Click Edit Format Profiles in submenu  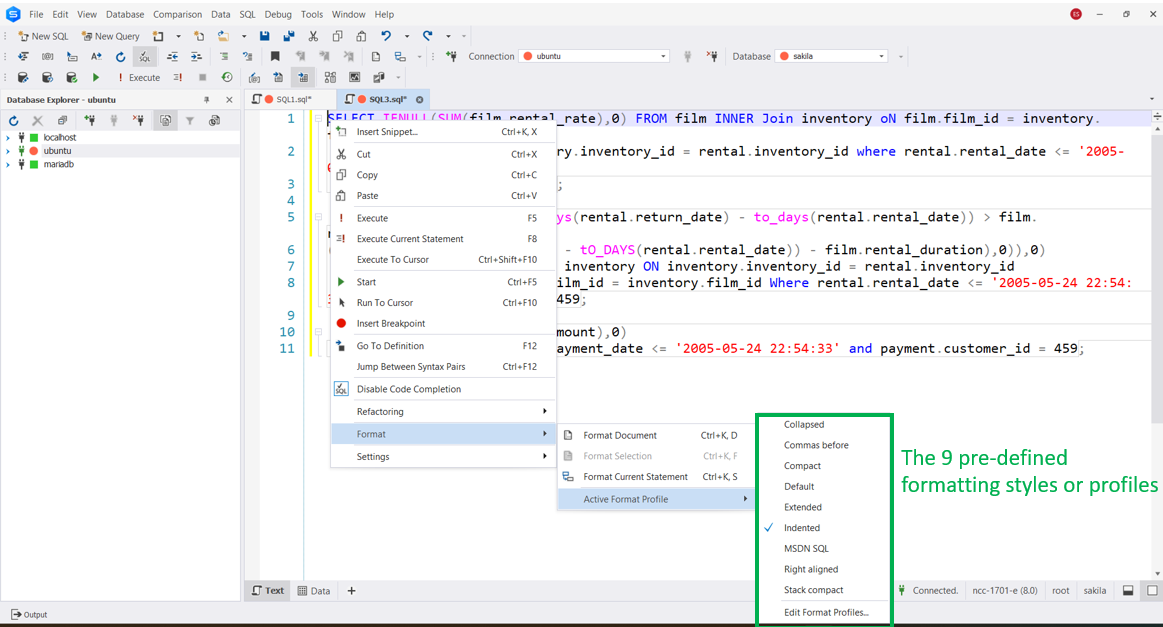[x=826, y=612]
